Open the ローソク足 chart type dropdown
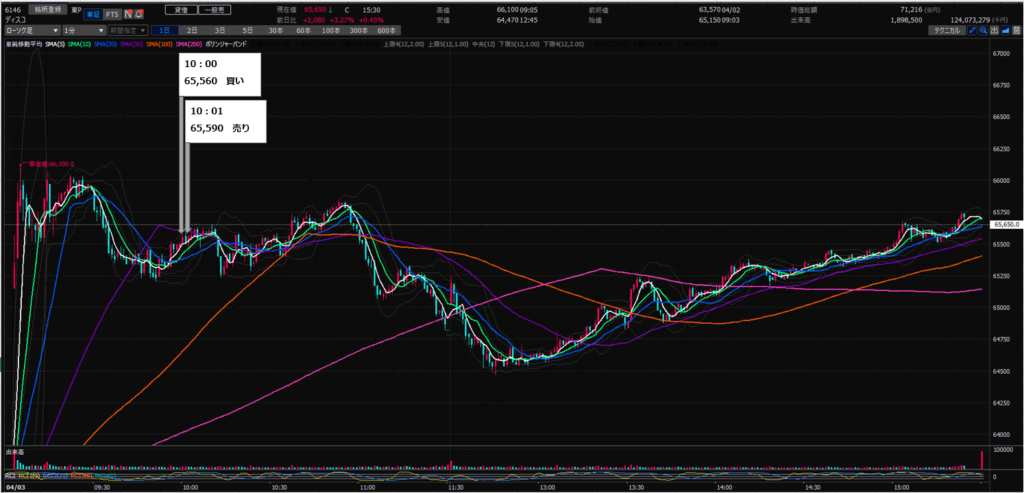 (x=31, y=31)
